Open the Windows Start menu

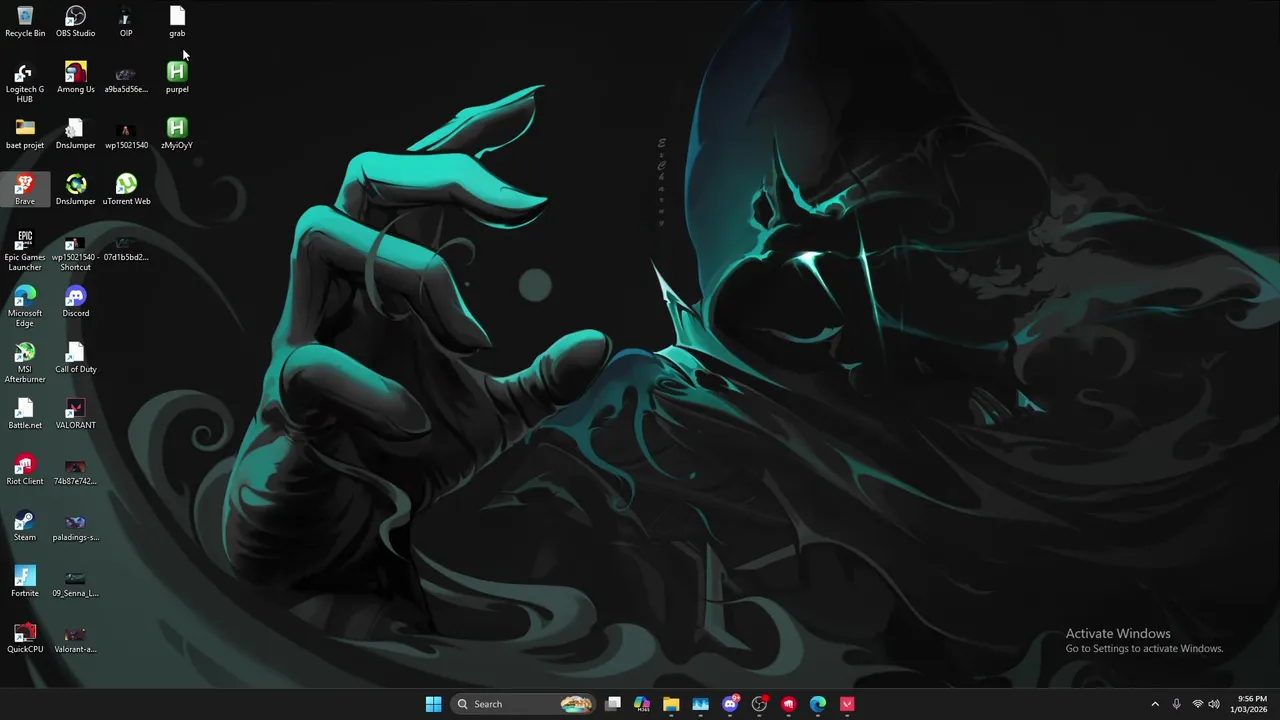click(x=433, y=704)
